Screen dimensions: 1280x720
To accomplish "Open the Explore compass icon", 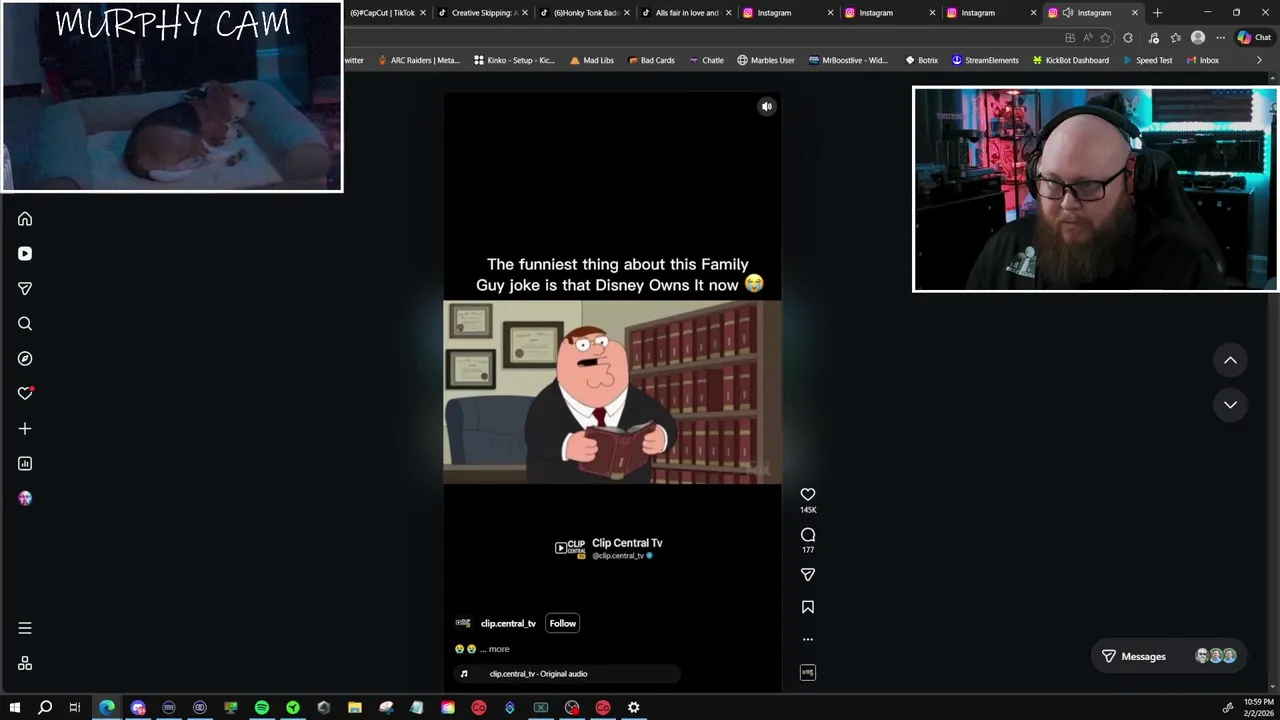I will click(25, 359).
